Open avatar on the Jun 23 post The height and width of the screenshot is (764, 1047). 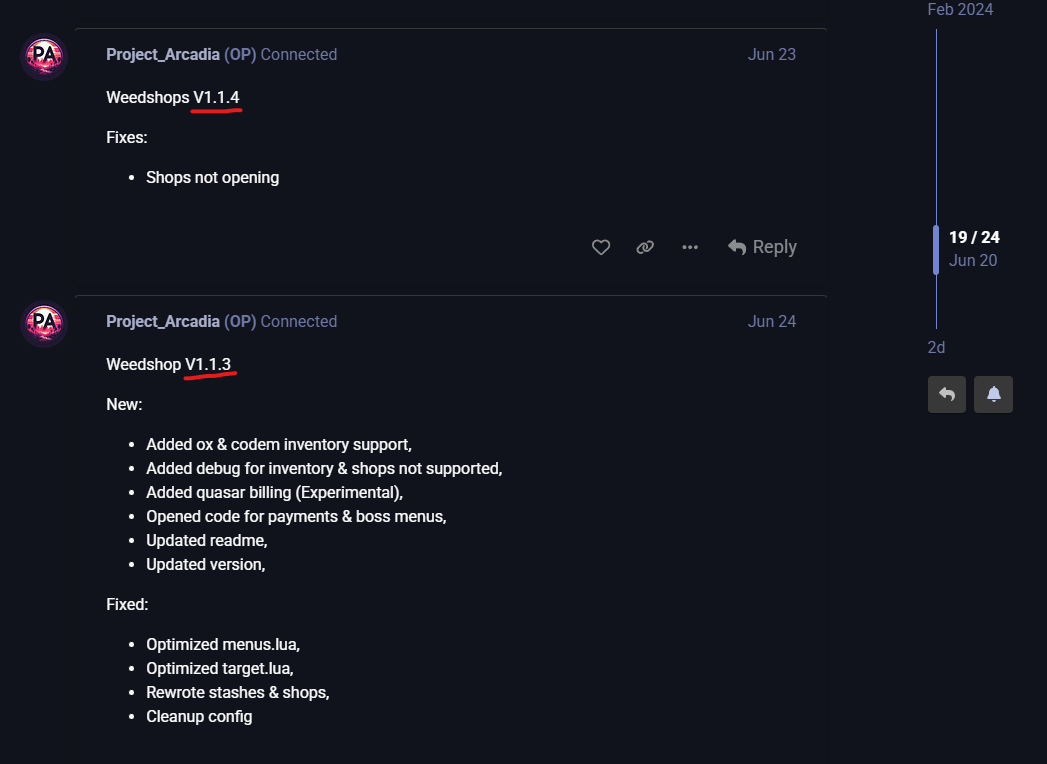coord(44,57)
